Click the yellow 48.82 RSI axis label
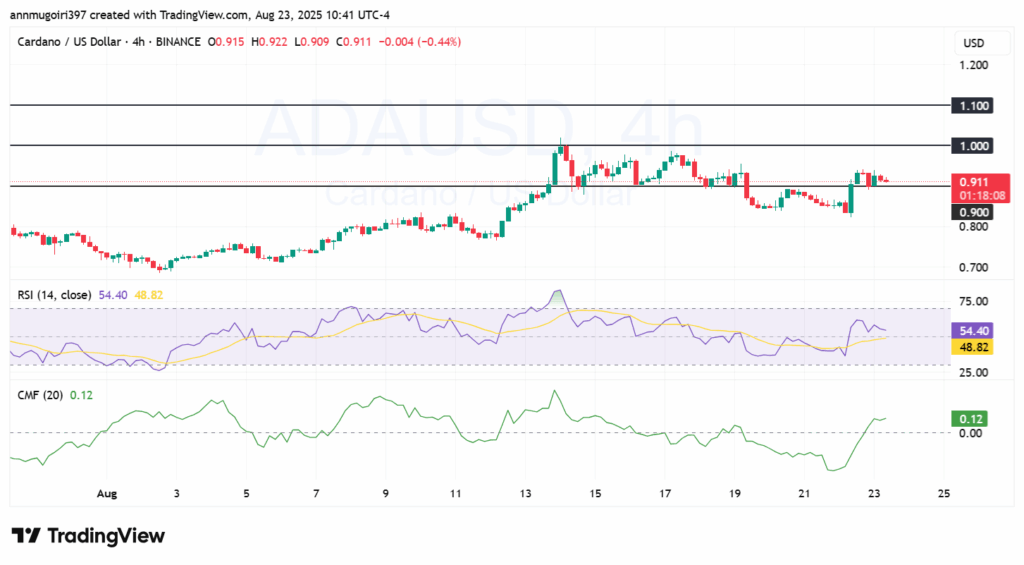This screenshot has width=1024, height=565. (x=972, y=347)
